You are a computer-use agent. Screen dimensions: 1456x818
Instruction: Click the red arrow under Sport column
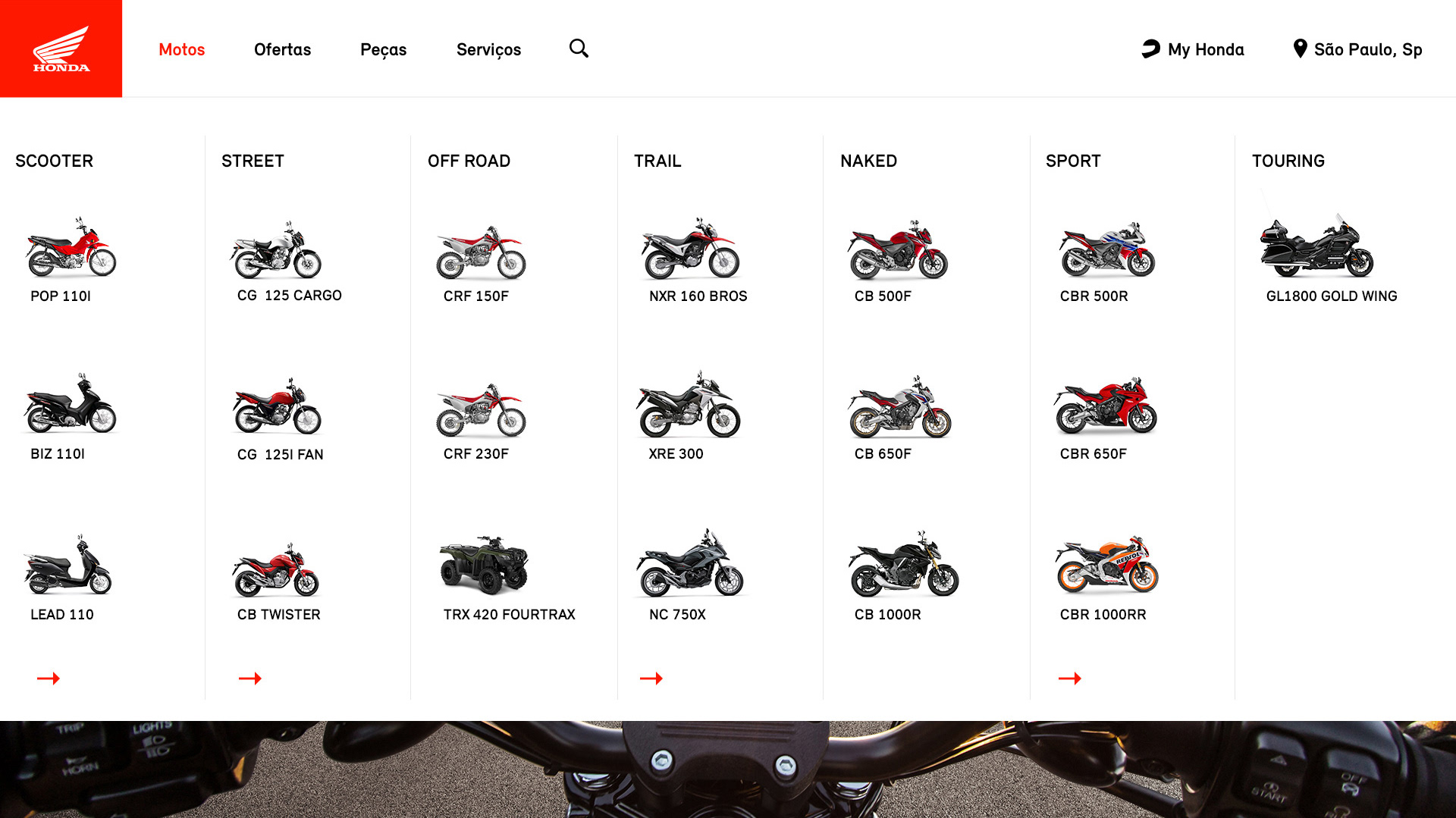(1070, 678)
